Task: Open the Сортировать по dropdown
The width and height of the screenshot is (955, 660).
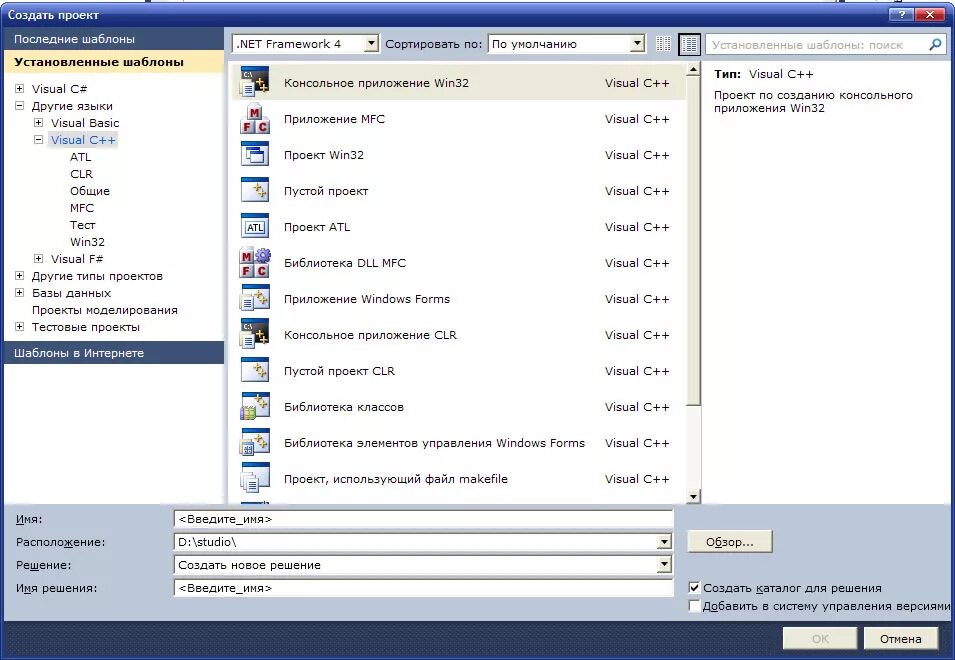Action: click(x=638, y=43)
